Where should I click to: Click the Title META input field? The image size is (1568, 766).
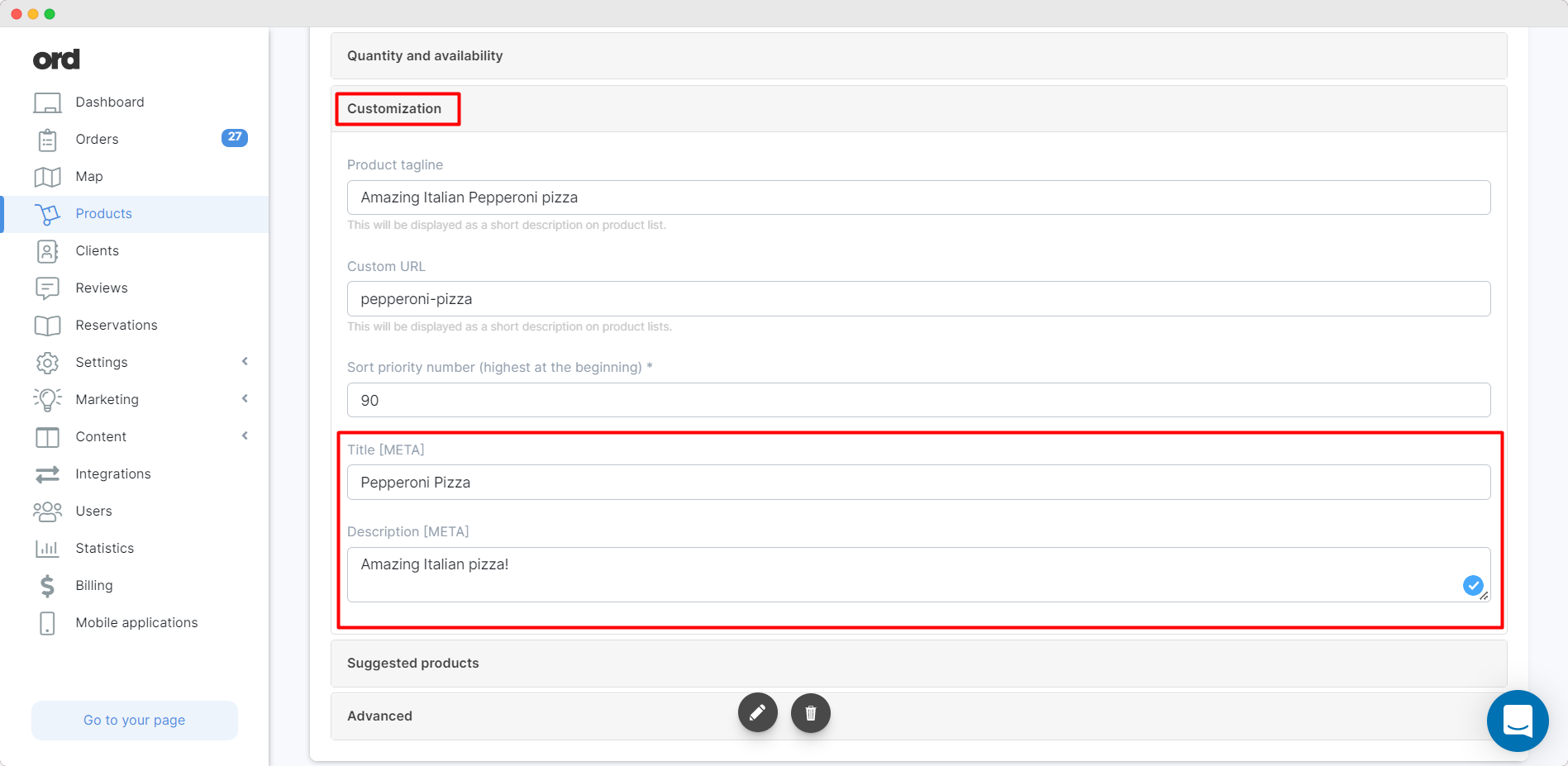918,483
